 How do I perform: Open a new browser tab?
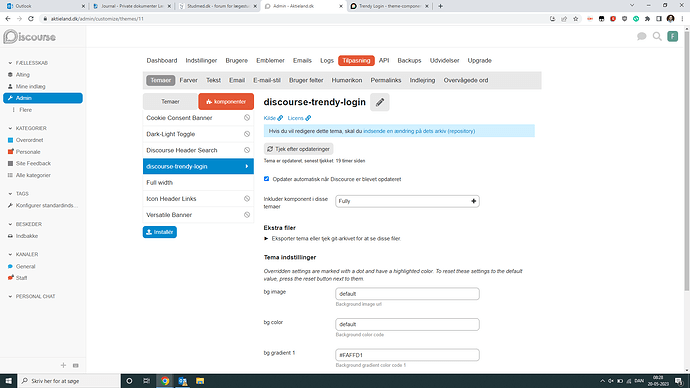(440, 6)
